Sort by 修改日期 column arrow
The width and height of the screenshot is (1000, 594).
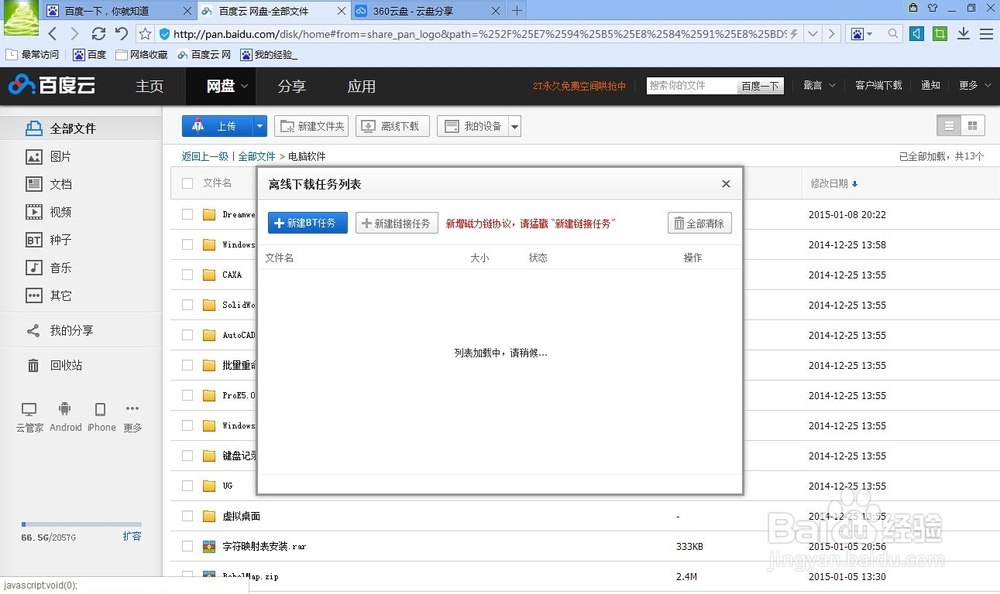tap(855, 184)
